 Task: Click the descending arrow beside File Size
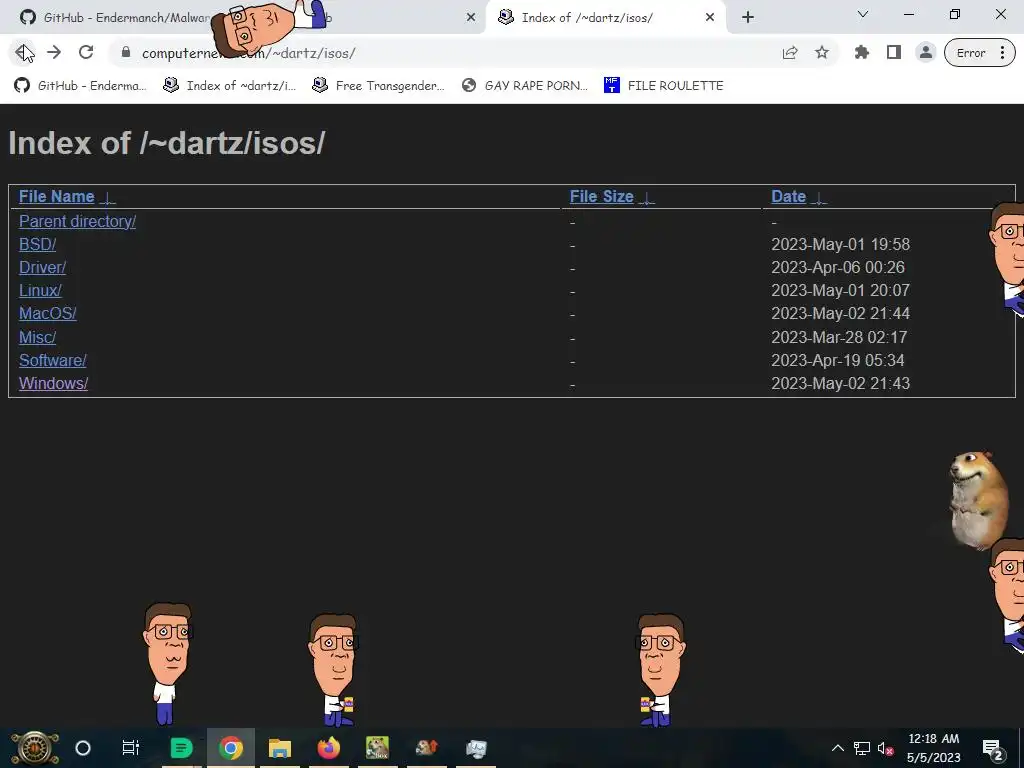(647, 198)
